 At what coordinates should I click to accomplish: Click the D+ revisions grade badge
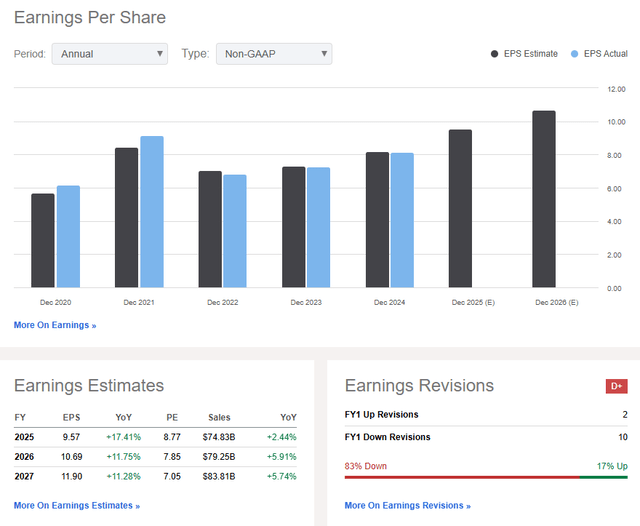coord(617,386)
